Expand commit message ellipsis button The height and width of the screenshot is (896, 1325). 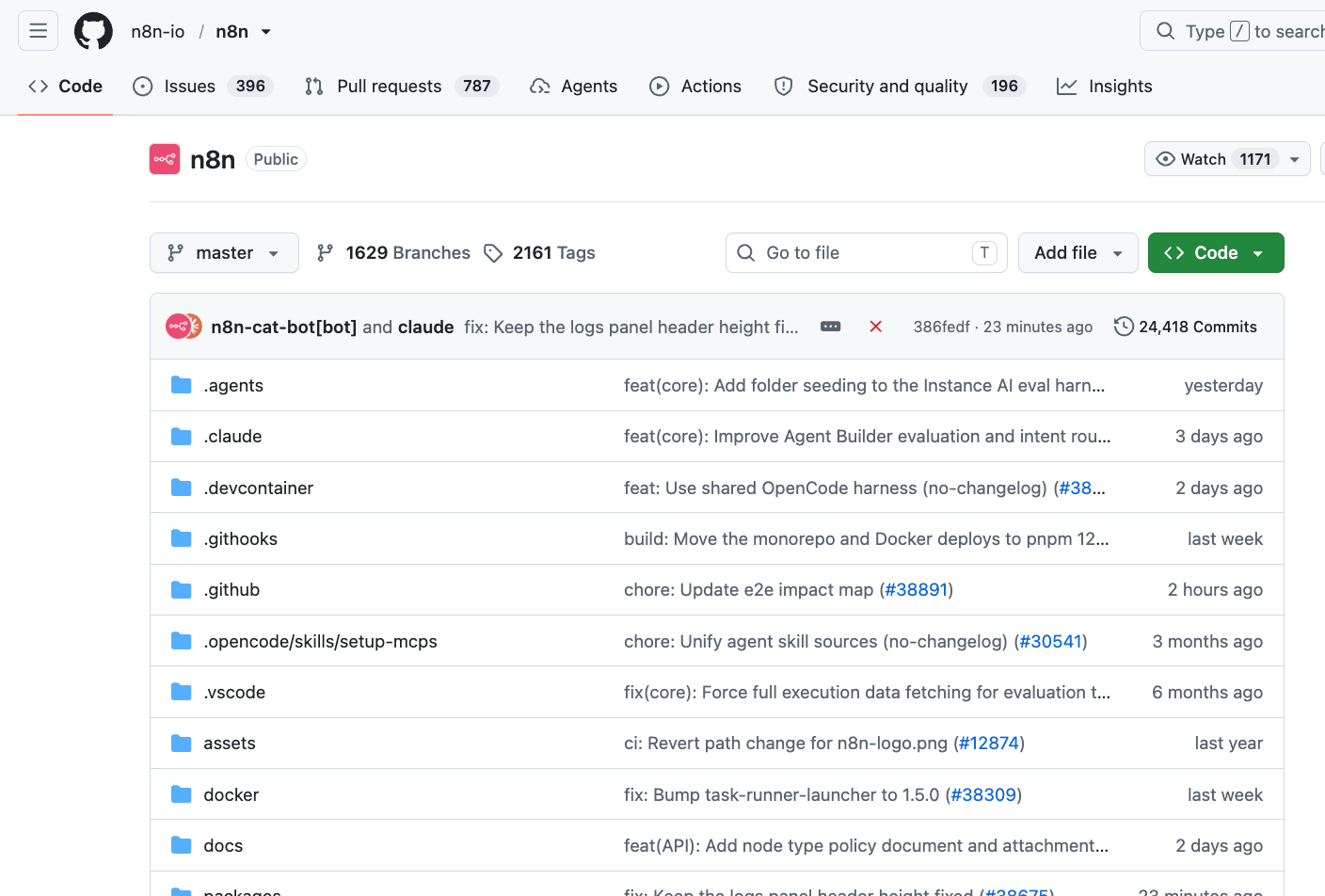(x=831, y=327)
